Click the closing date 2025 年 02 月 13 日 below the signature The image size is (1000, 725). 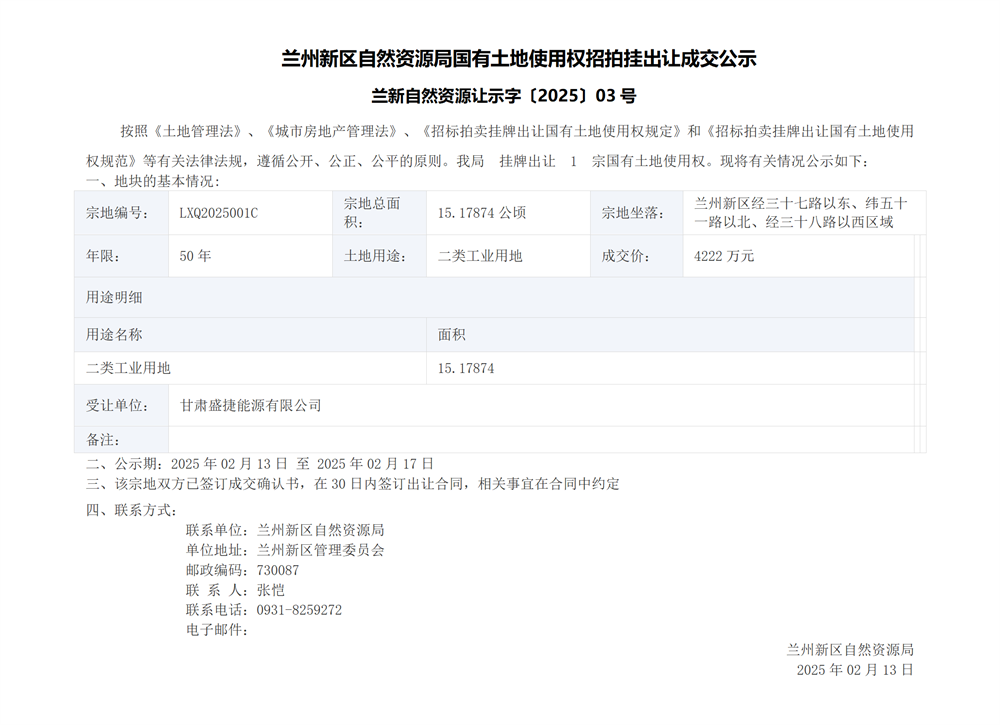[855, 670]
